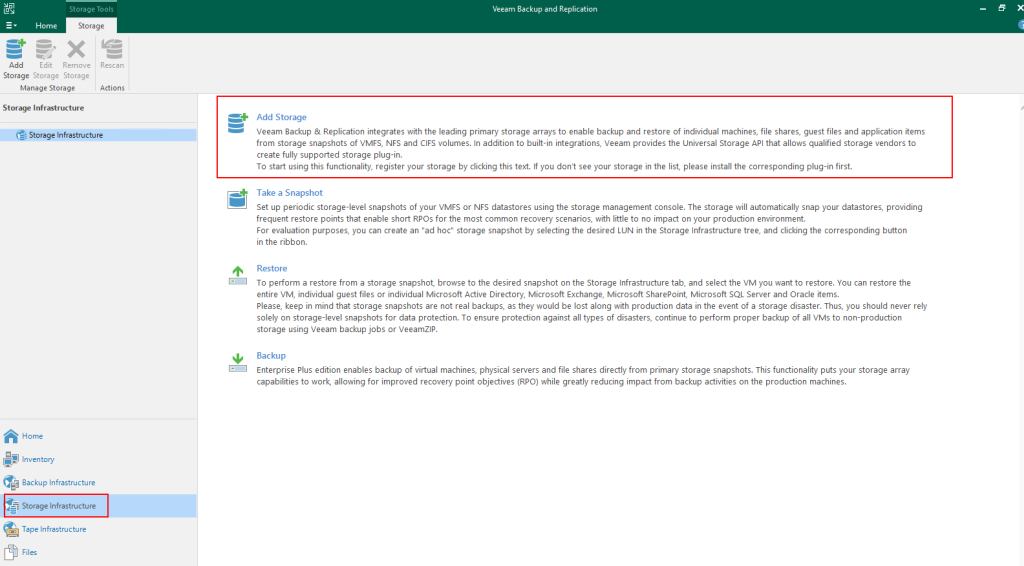Click the green down-arrow Backup icon
The width and height of the screenshot is (1024, 566).
point(238,362)
